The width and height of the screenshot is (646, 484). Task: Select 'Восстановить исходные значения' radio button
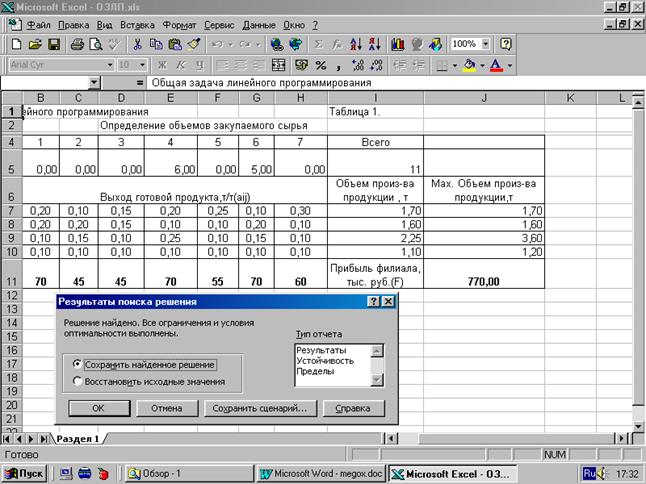click(77, 381)
